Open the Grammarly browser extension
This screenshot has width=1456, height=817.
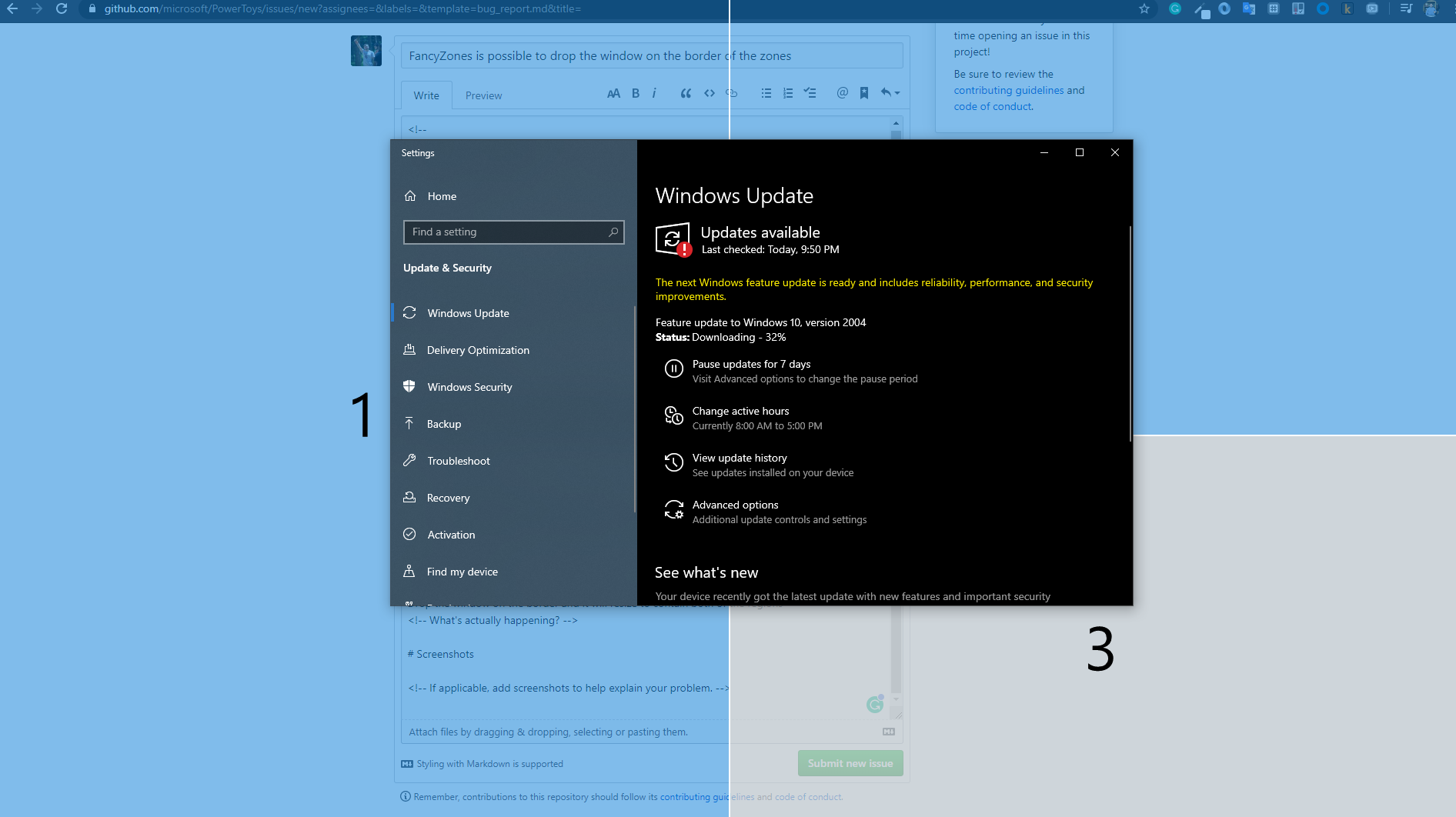pos(1175,9)
